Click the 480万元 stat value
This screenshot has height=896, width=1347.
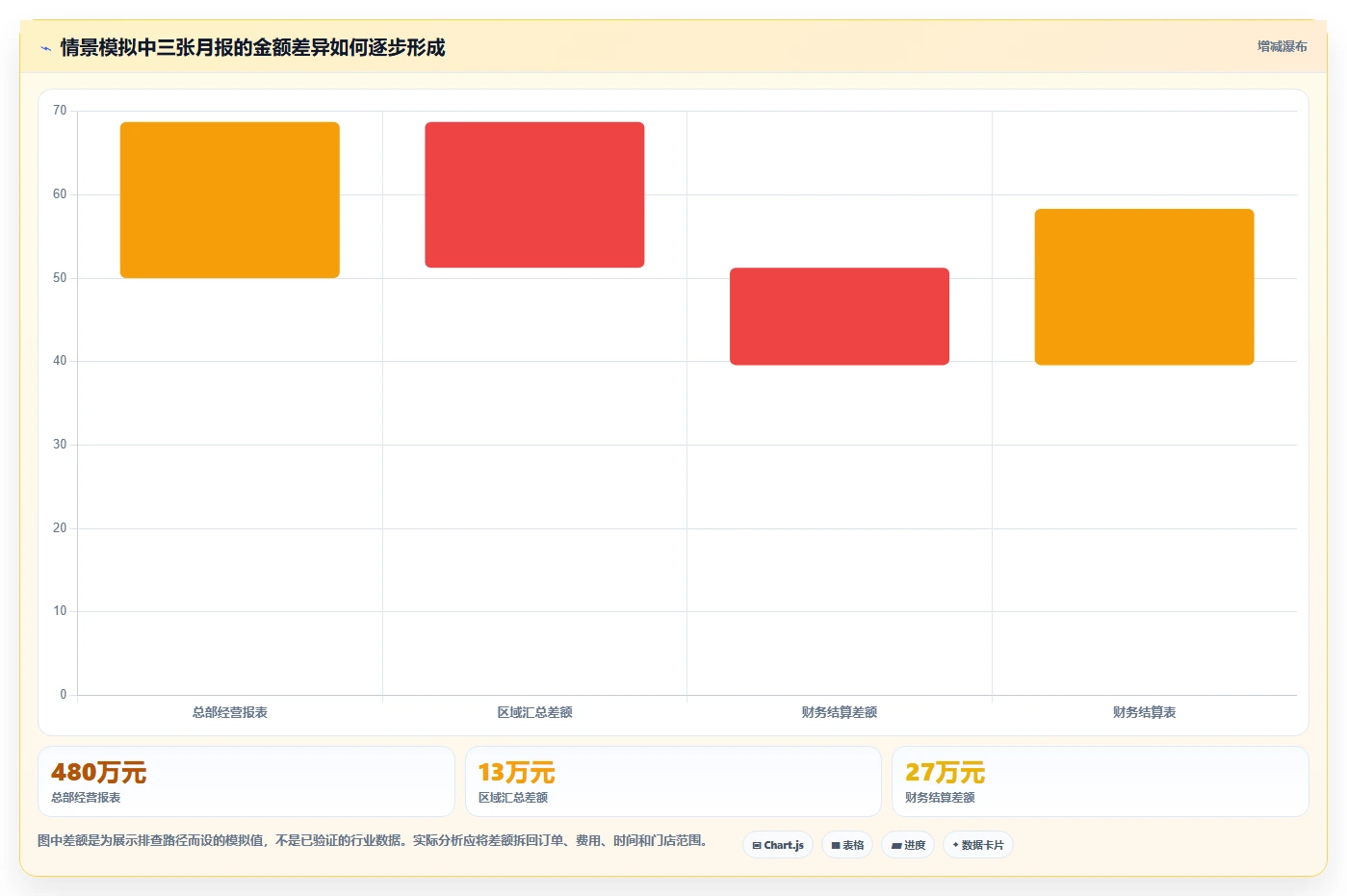pos(98,773)
